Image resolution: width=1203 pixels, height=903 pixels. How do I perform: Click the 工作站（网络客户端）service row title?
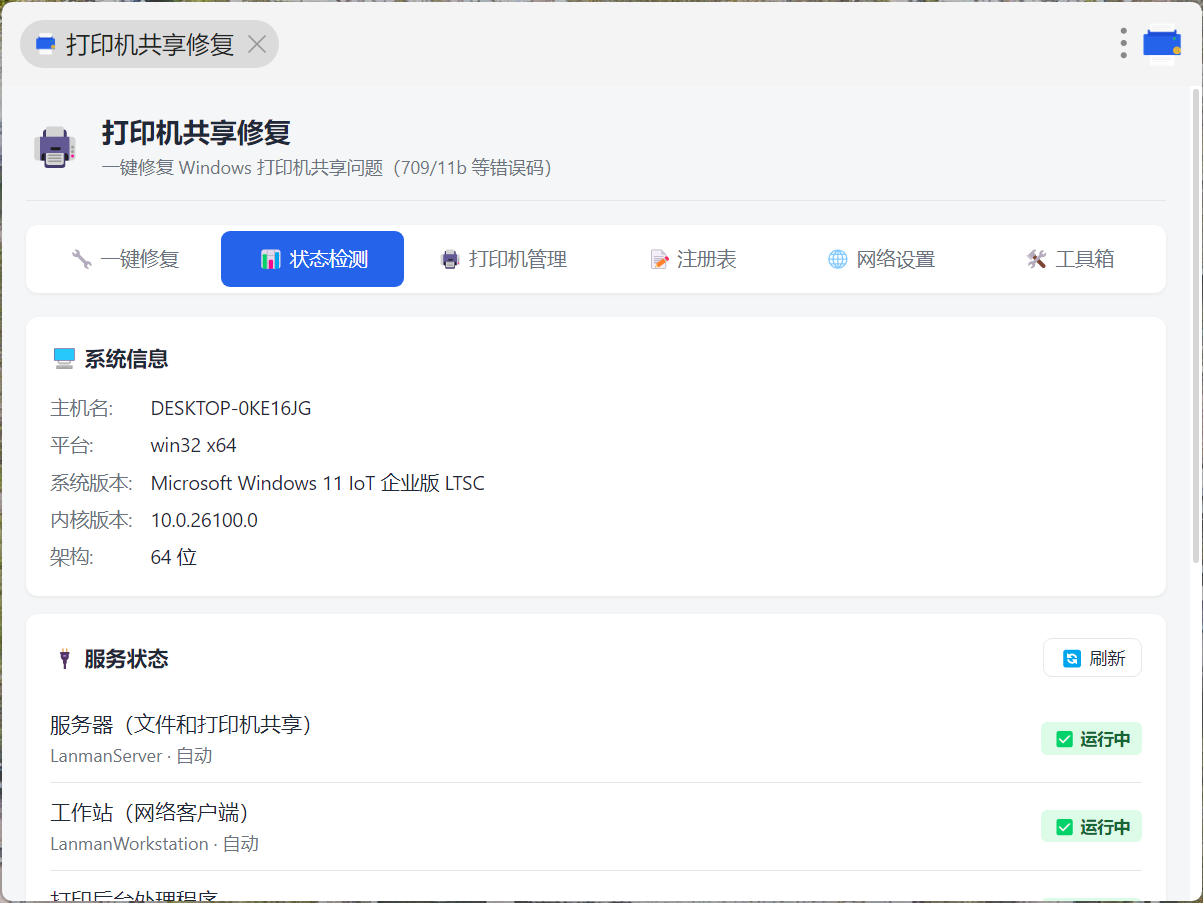[150, 812]
